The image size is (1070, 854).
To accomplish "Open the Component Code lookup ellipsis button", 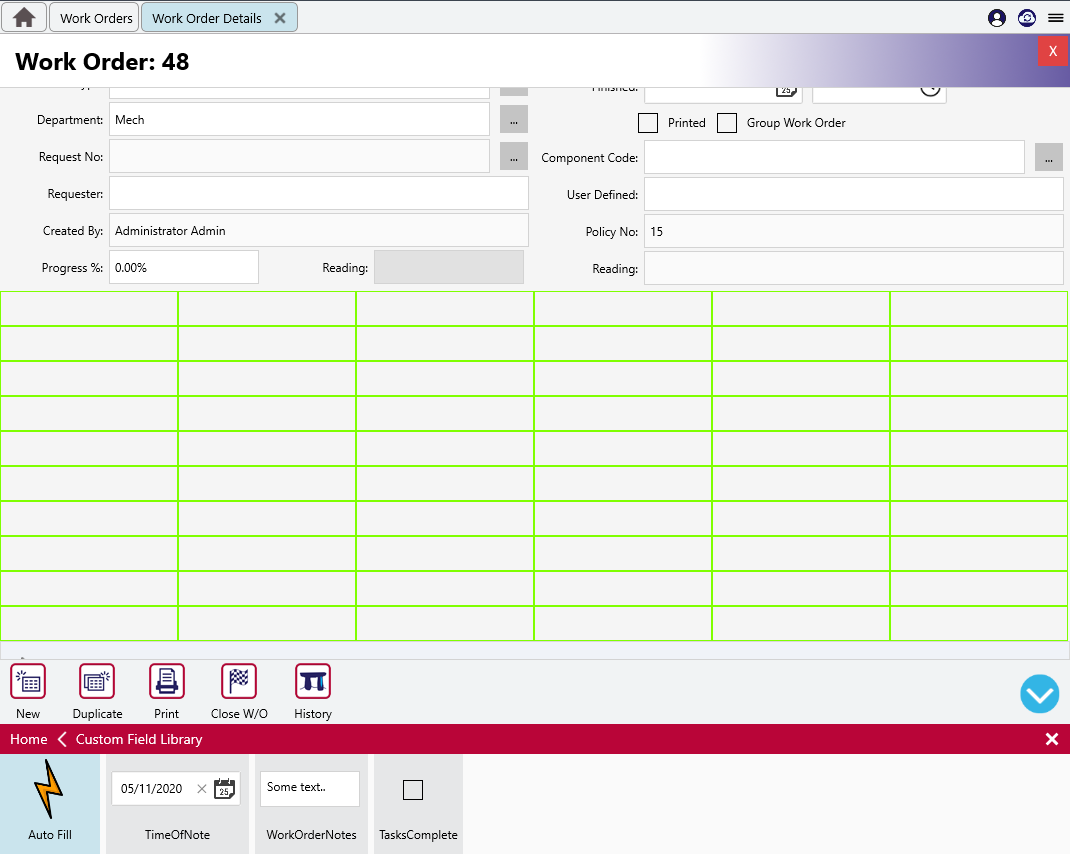I will (1048, 157).
